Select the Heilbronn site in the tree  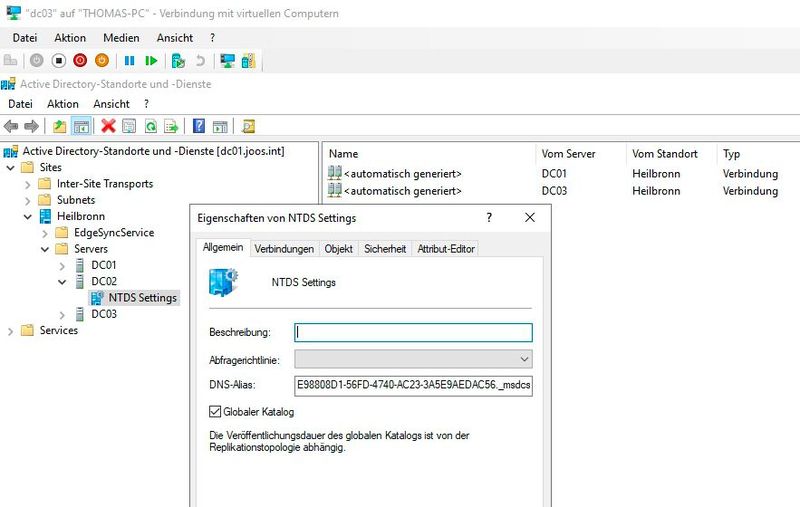coord(81,216)
